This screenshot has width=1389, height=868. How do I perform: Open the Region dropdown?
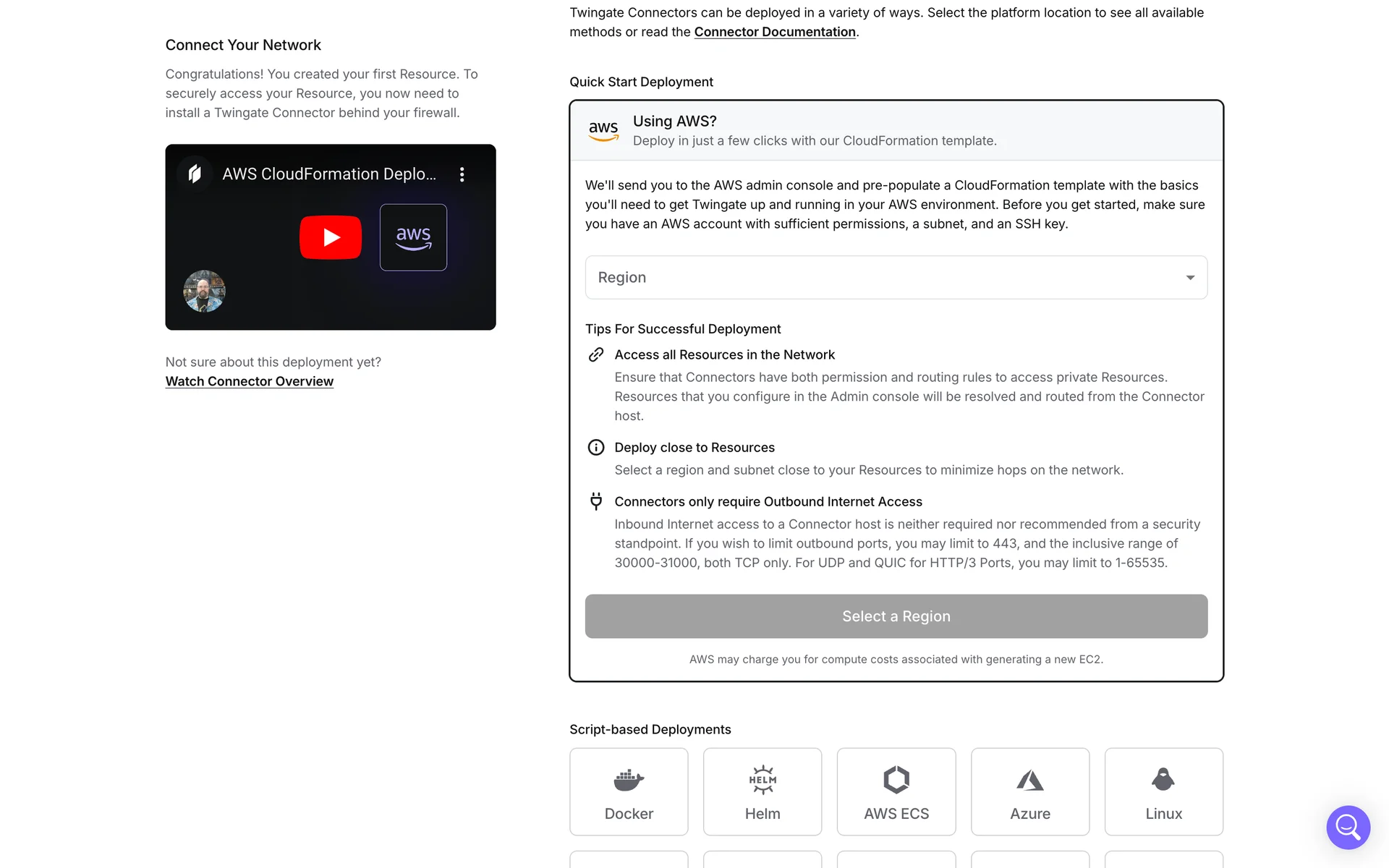(896, 277)
